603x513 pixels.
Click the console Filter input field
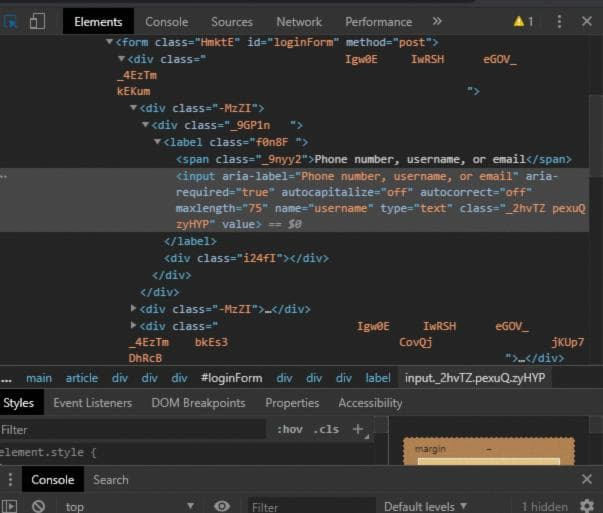(310, 507)
